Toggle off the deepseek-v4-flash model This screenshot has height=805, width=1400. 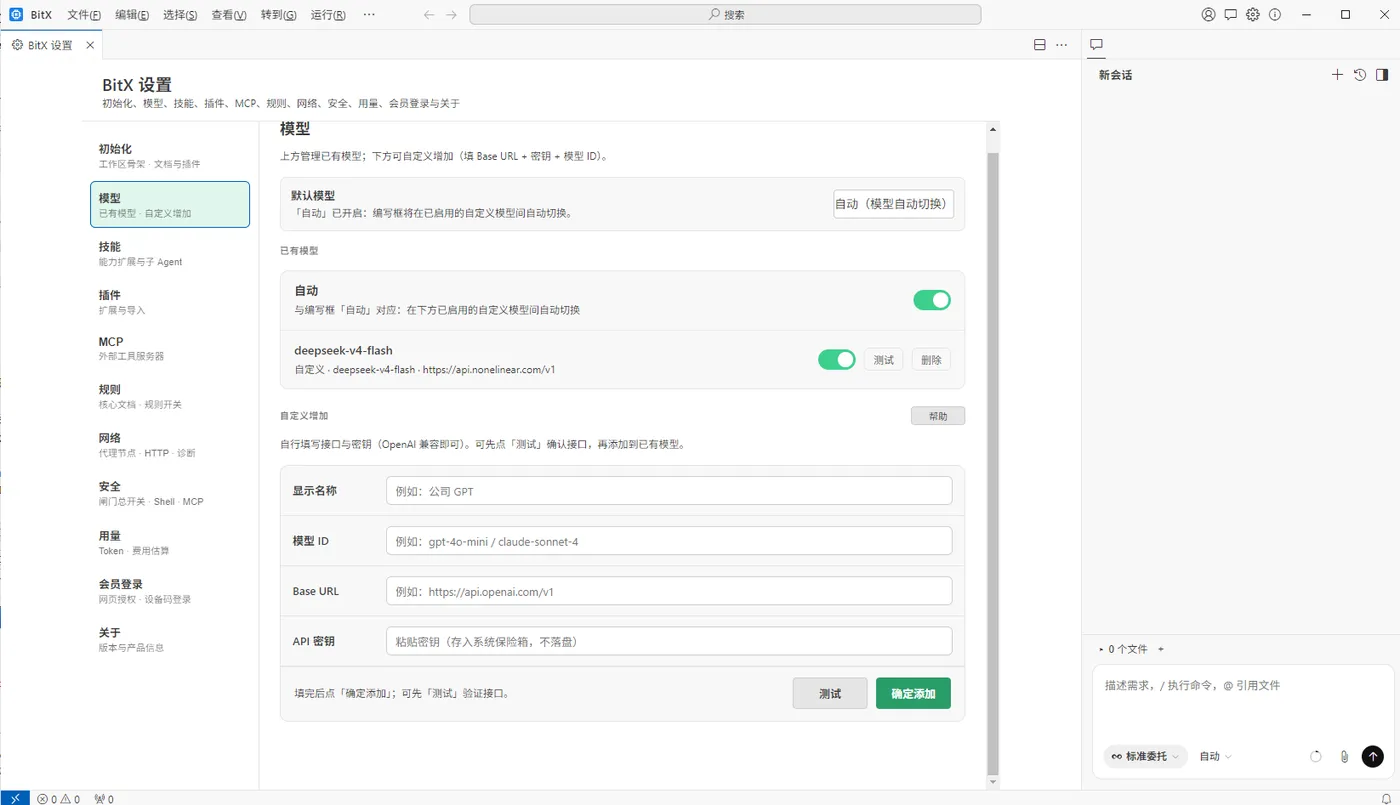(837, 359)
